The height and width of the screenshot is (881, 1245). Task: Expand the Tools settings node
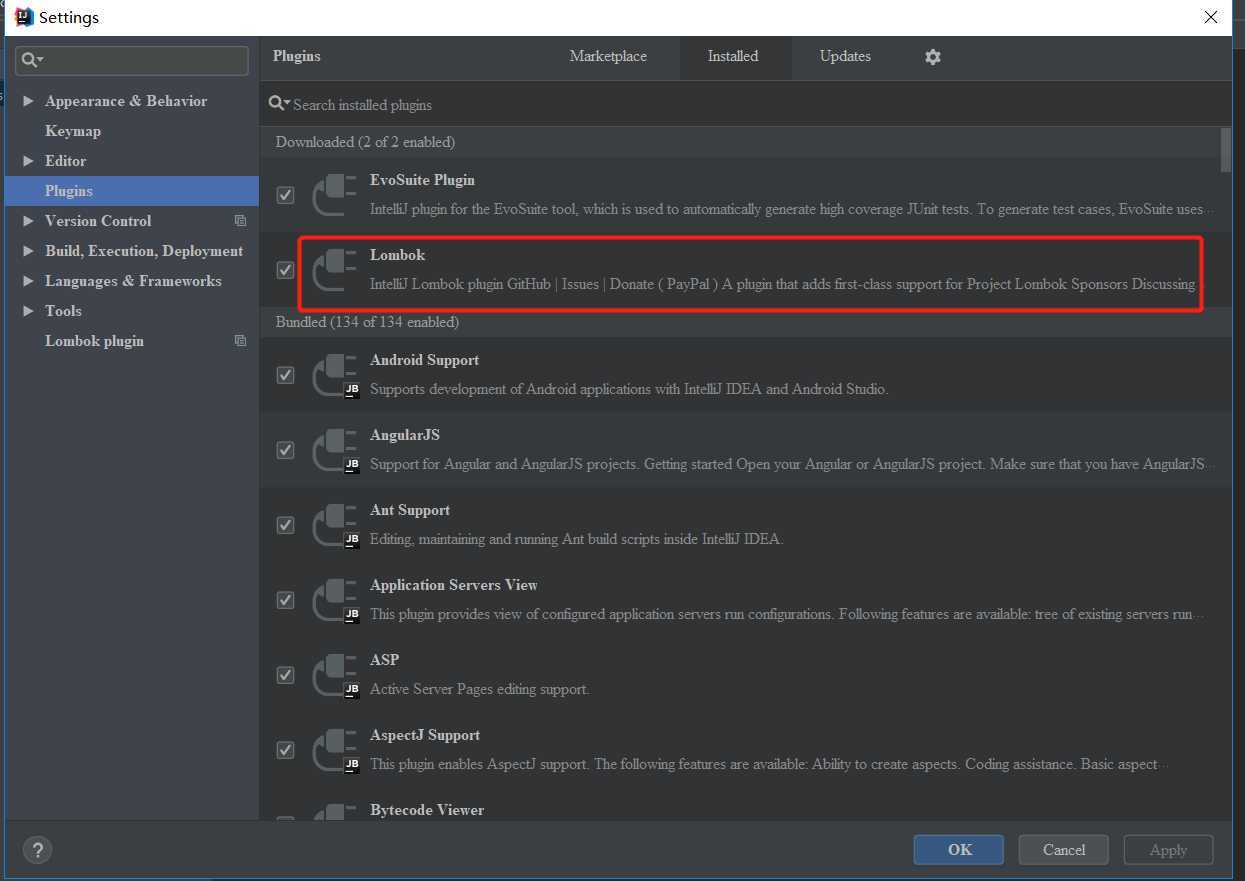(28, 311)
